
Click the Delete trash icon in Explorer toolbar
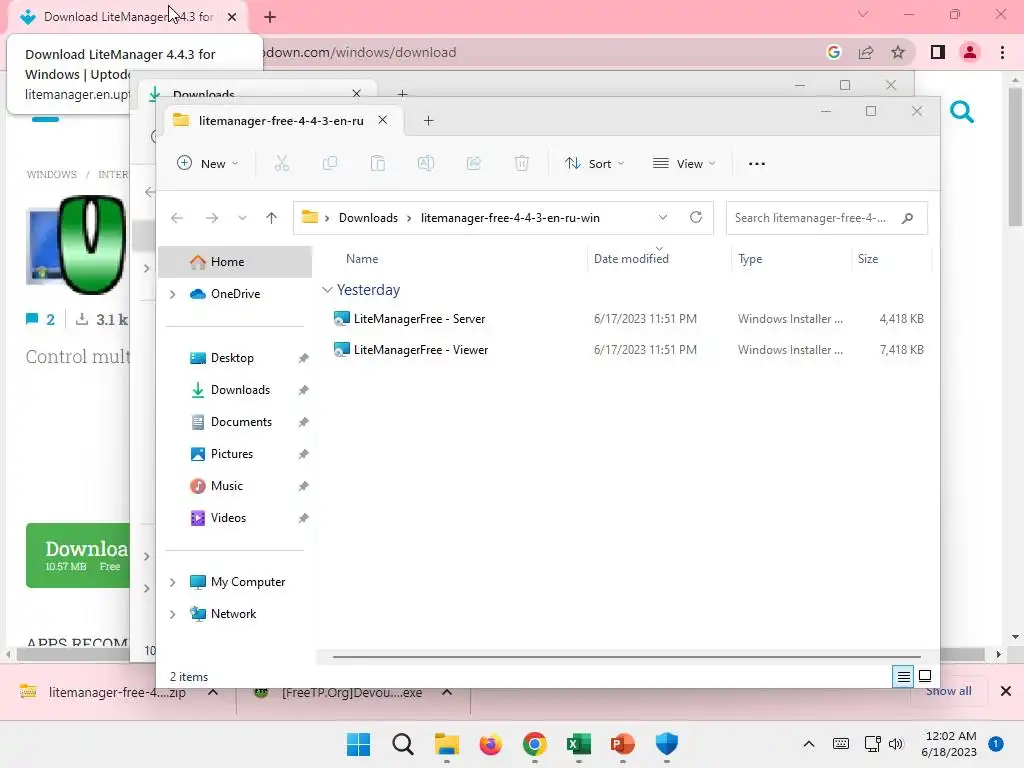pyautogui.click(x=521, y=163)
